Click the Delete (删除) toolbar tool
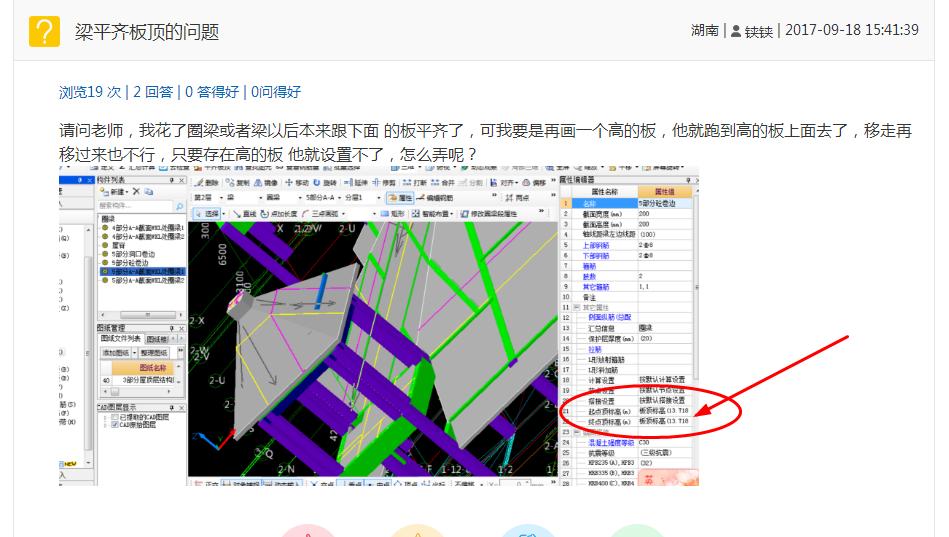Screen dimensions: 949x537 point(207,182)
